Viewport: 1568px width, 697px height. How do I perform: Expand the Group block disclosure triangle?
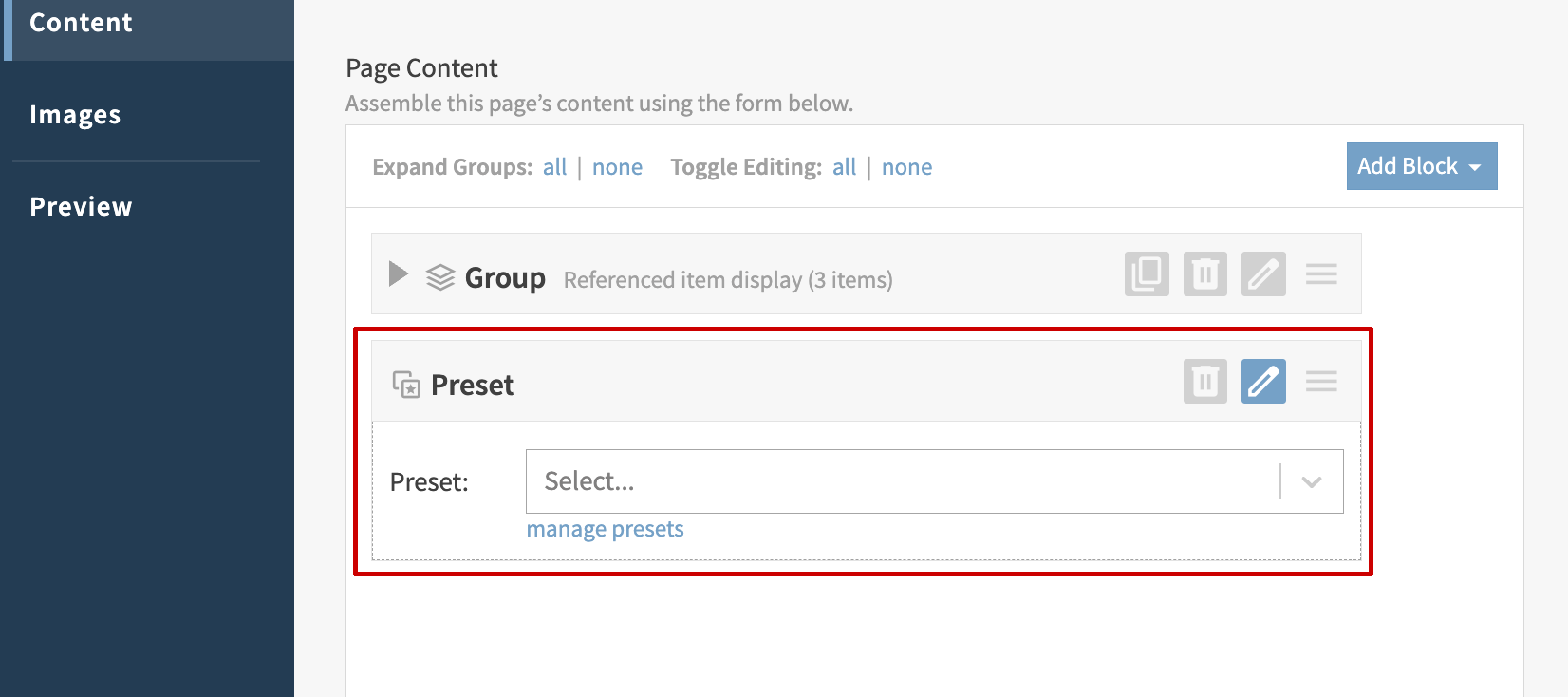click(399, 274)
